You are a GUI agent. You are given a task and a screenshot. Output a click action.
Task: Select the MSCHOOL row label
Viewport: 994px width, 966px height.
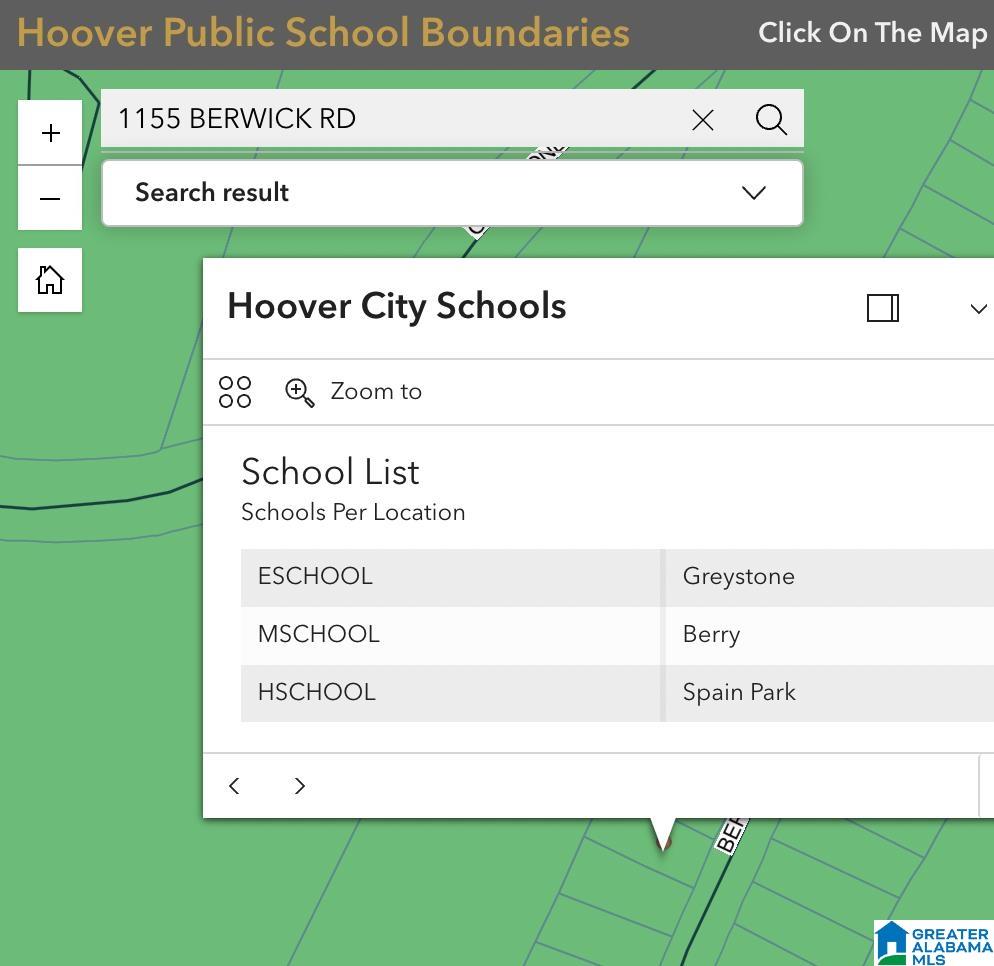318,634
